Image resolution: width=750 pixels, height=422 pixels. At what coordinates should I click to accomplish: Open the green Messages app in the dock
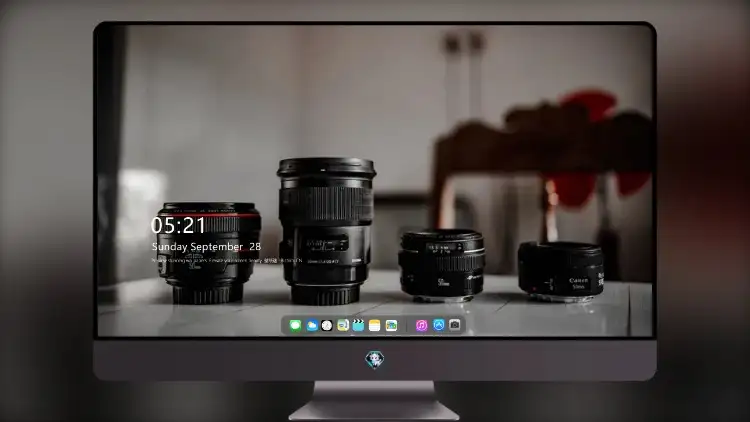click(295, 326)
